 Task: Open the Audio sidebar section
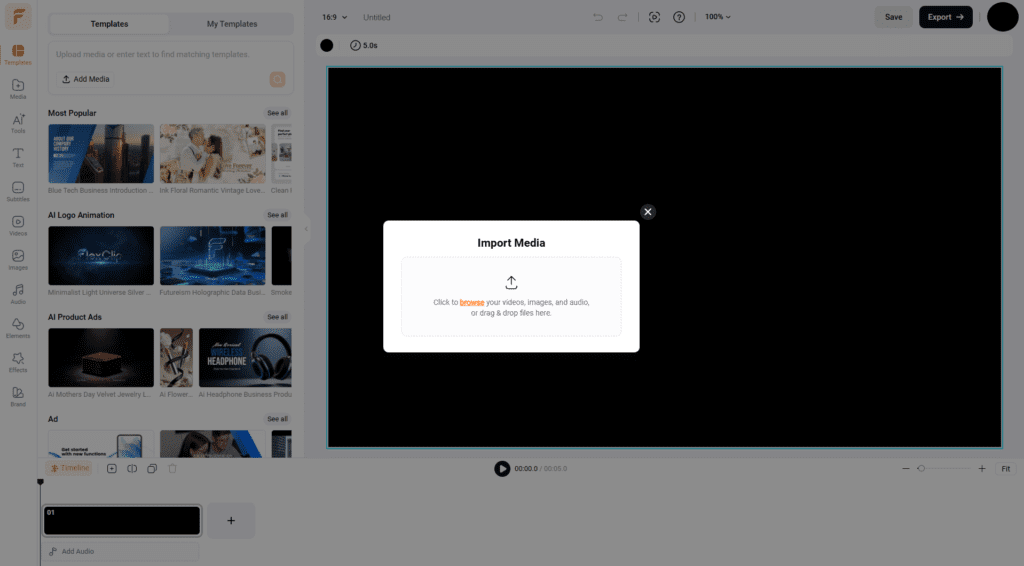18,294
